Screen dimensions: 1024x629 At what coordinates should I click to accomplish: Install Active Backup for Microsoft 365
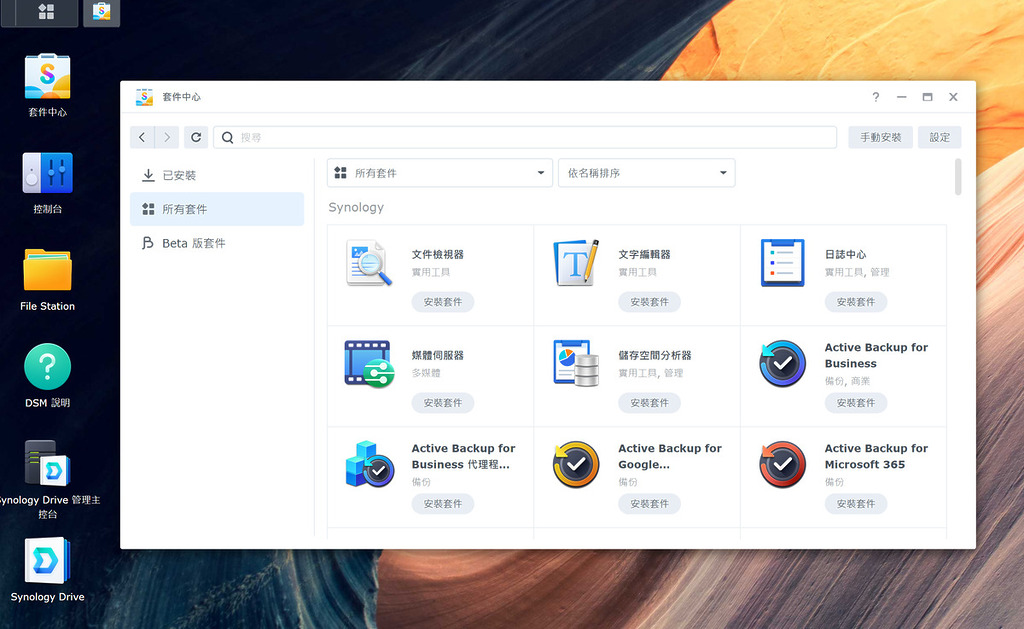click(856, 504)
